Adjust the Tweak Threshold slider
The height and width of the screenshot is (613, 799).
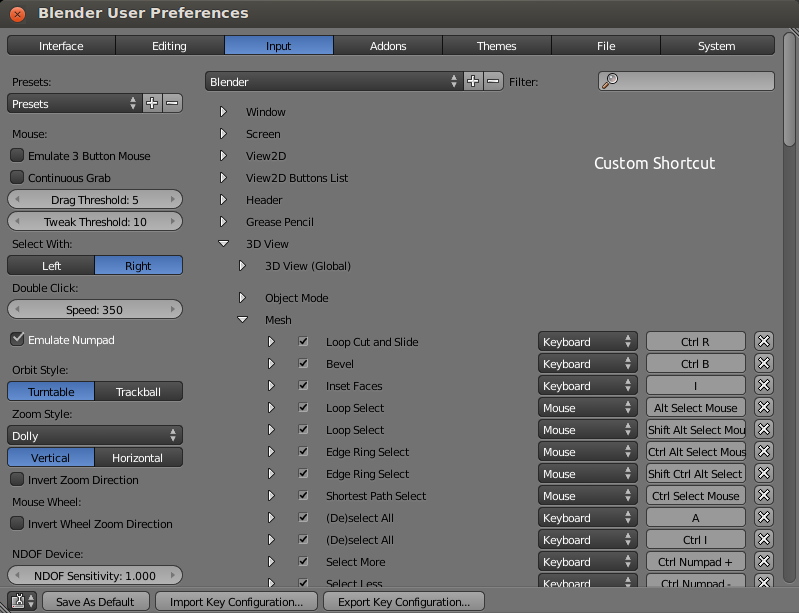coord(95,221)
